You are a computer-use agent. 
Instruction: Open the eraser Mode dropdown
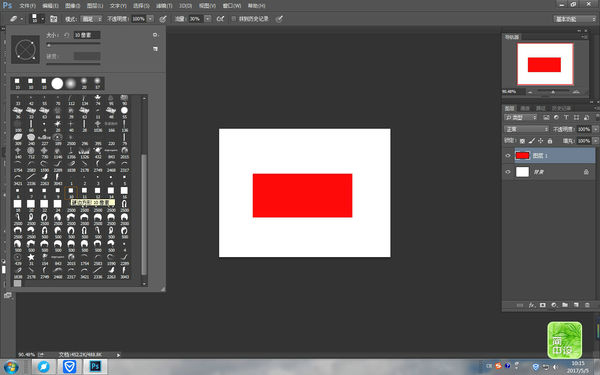pyautogui.click(x=91, y=19)
